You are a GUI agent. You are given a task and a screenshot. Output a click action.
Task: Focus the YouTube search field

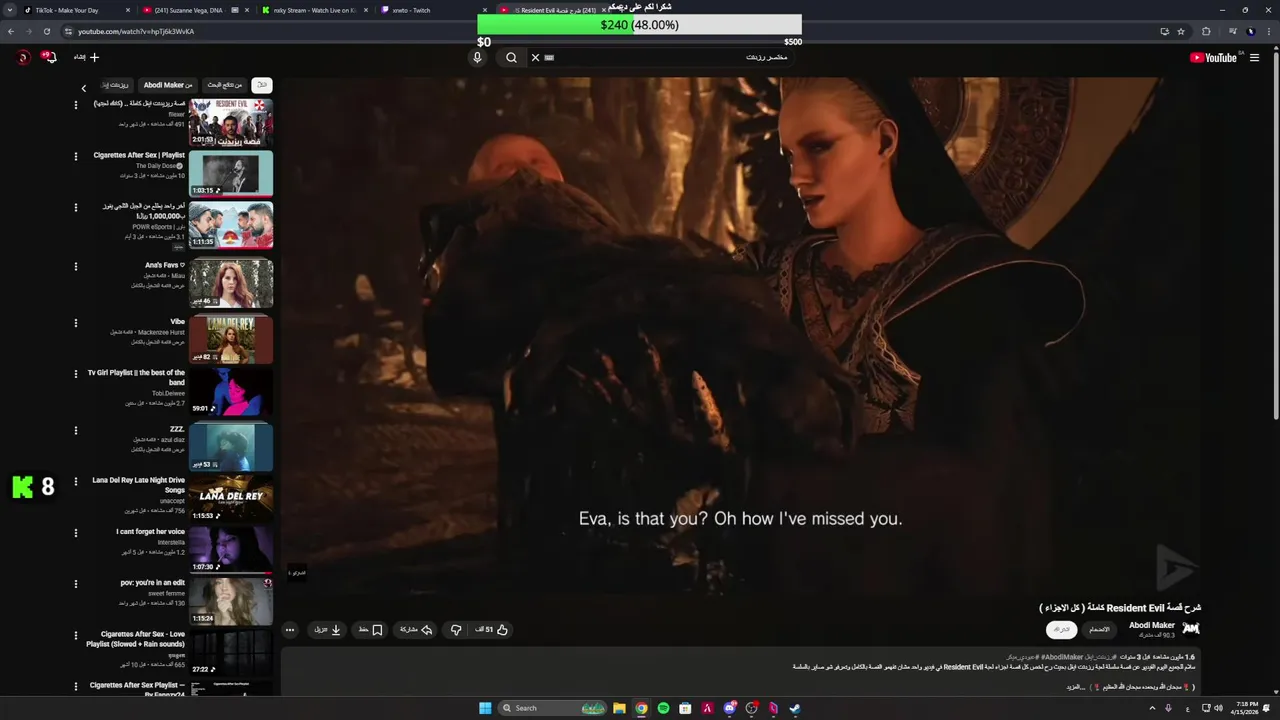pyautogui.click(x=670, y=58)
